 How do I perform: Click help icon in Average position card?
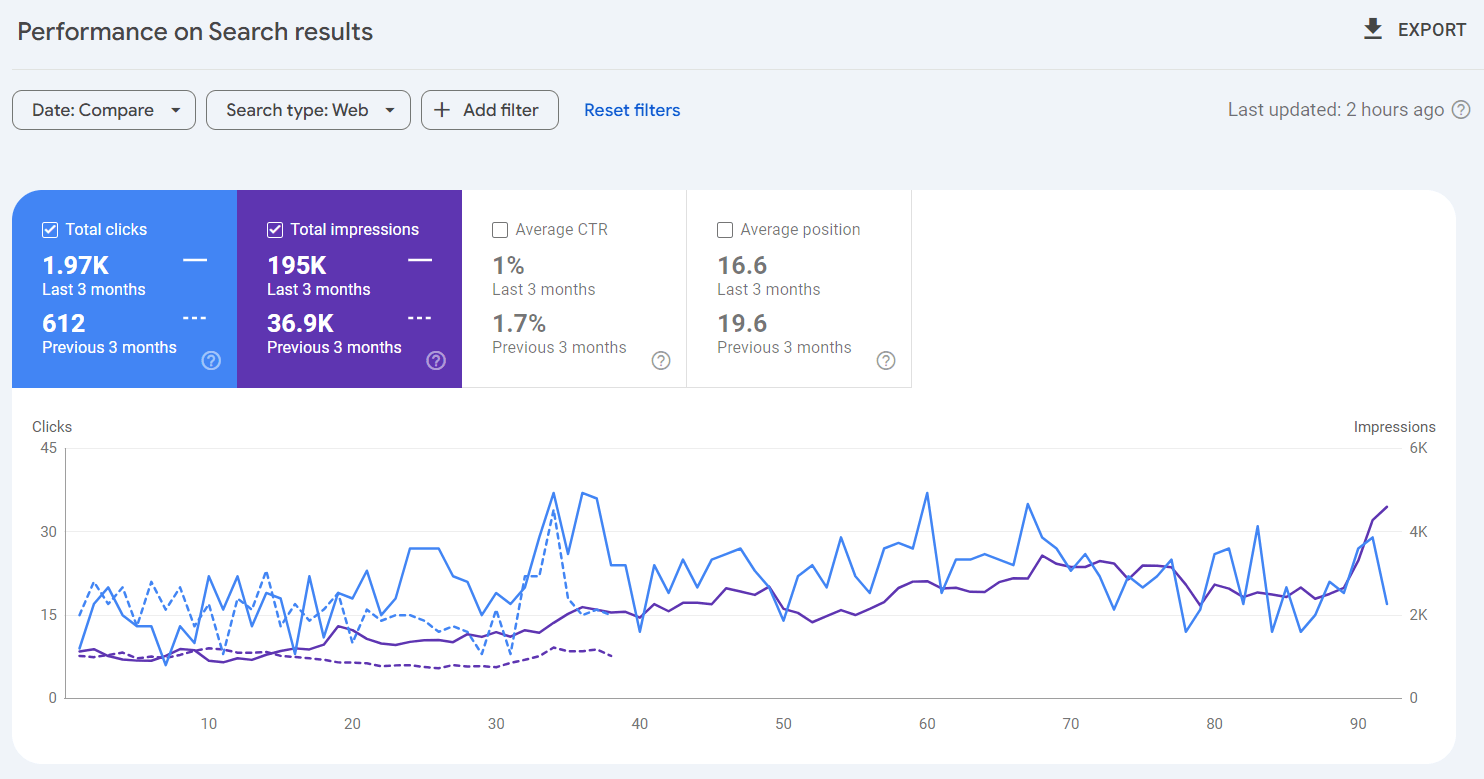point(886,361)
